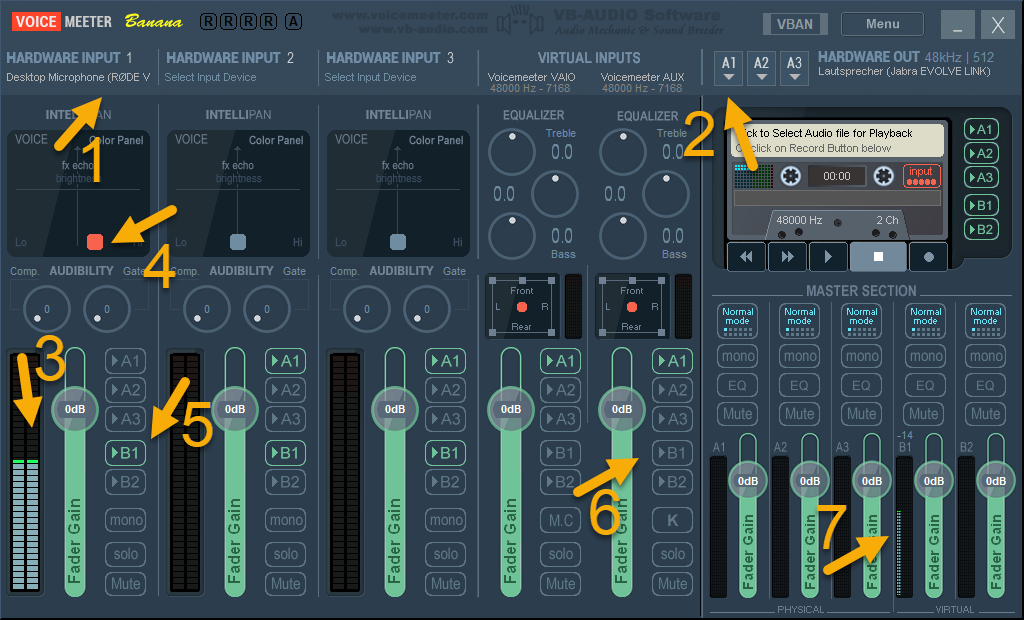Screen dimensions: 1024x620
Task: Change Hardware Input 1 Desktop Microphone device
Action: click(x=78, y=77)
